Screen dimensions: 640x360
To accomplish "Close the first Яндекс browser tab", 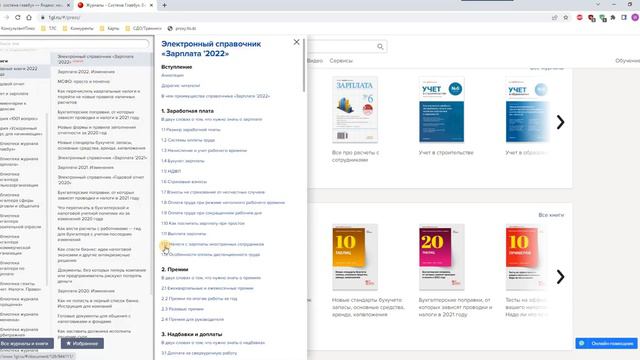I will pyautogui.click(x=68, y=5).
